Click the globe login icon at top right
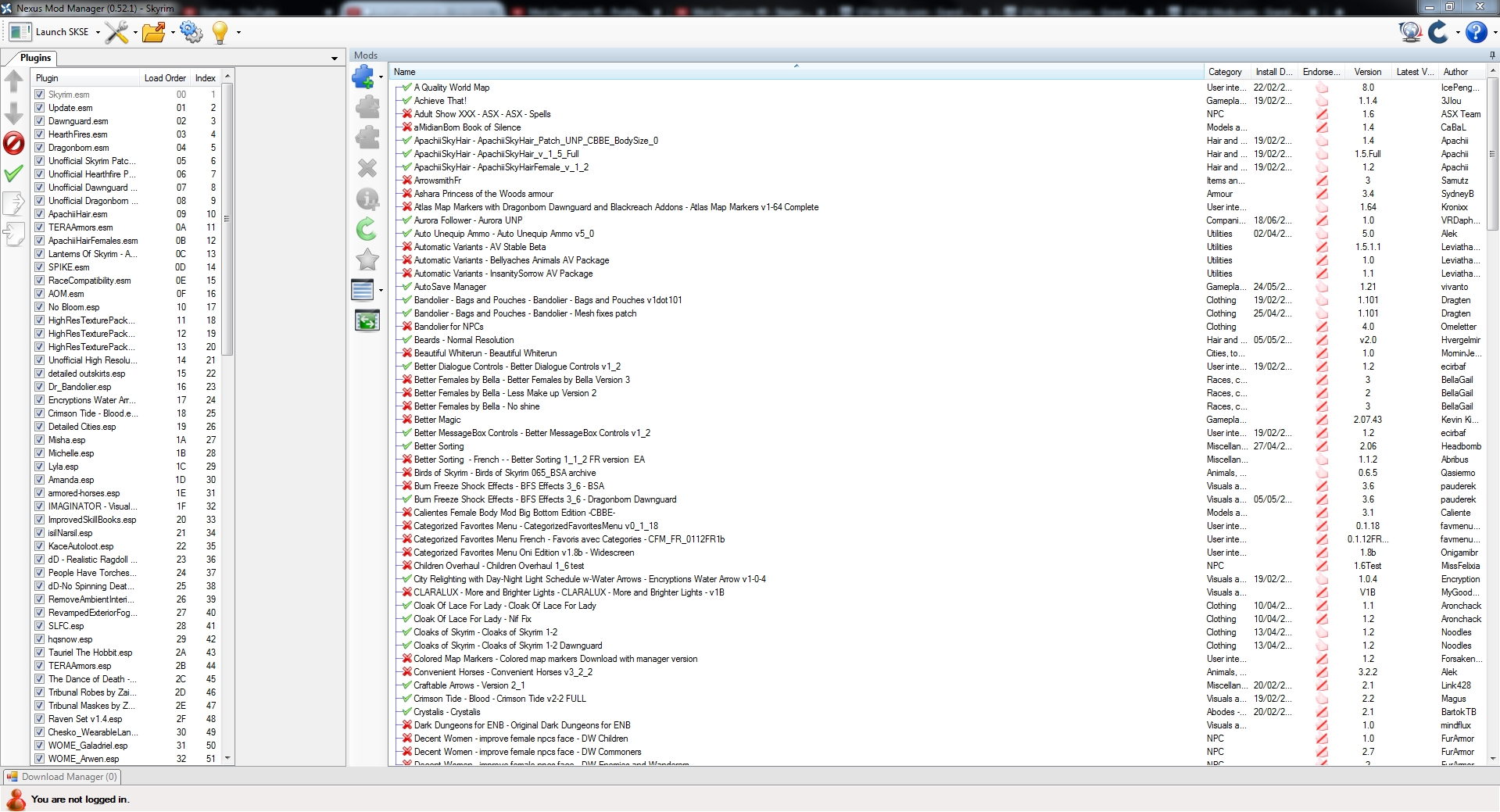 pyautogui.click(x=1410, y=32)
